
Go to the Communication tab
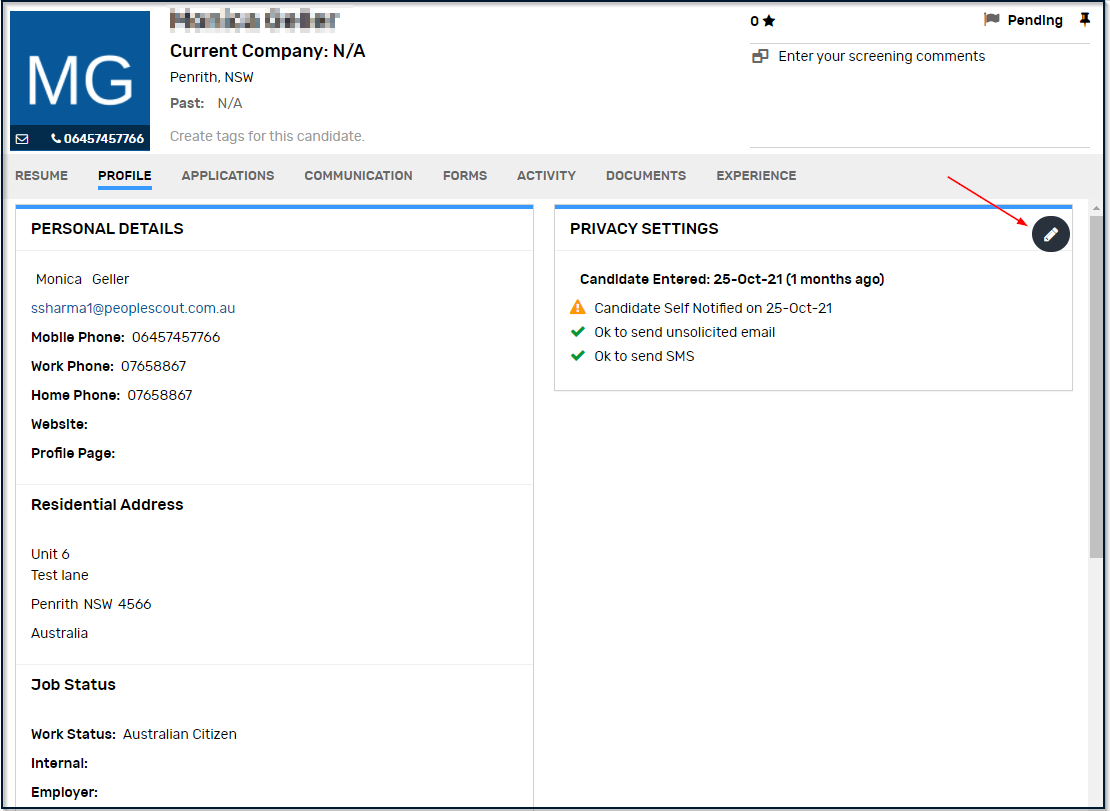[358, 176]
